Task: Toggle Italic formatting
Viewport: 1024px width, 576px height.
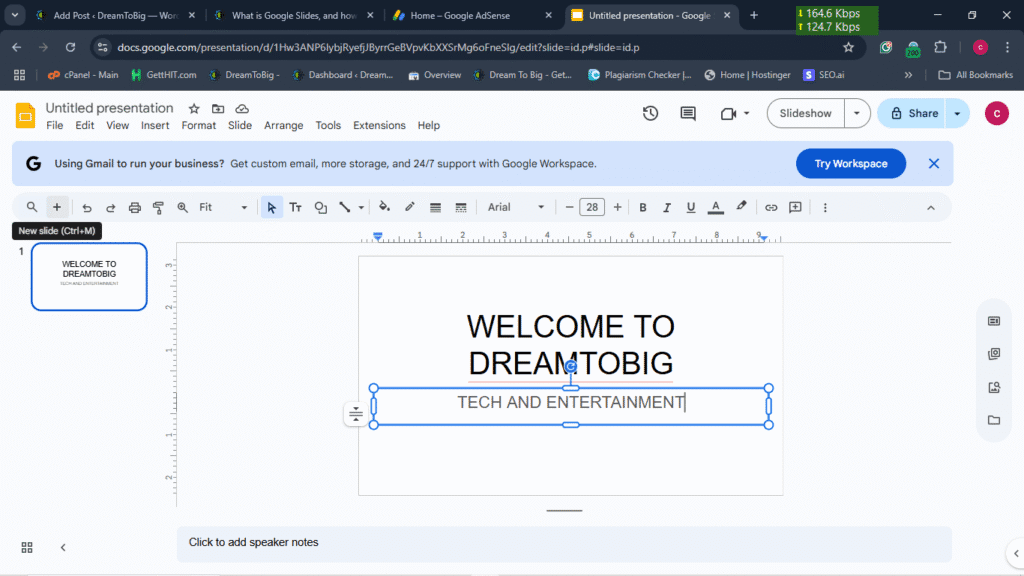Action: pos(667,207)
